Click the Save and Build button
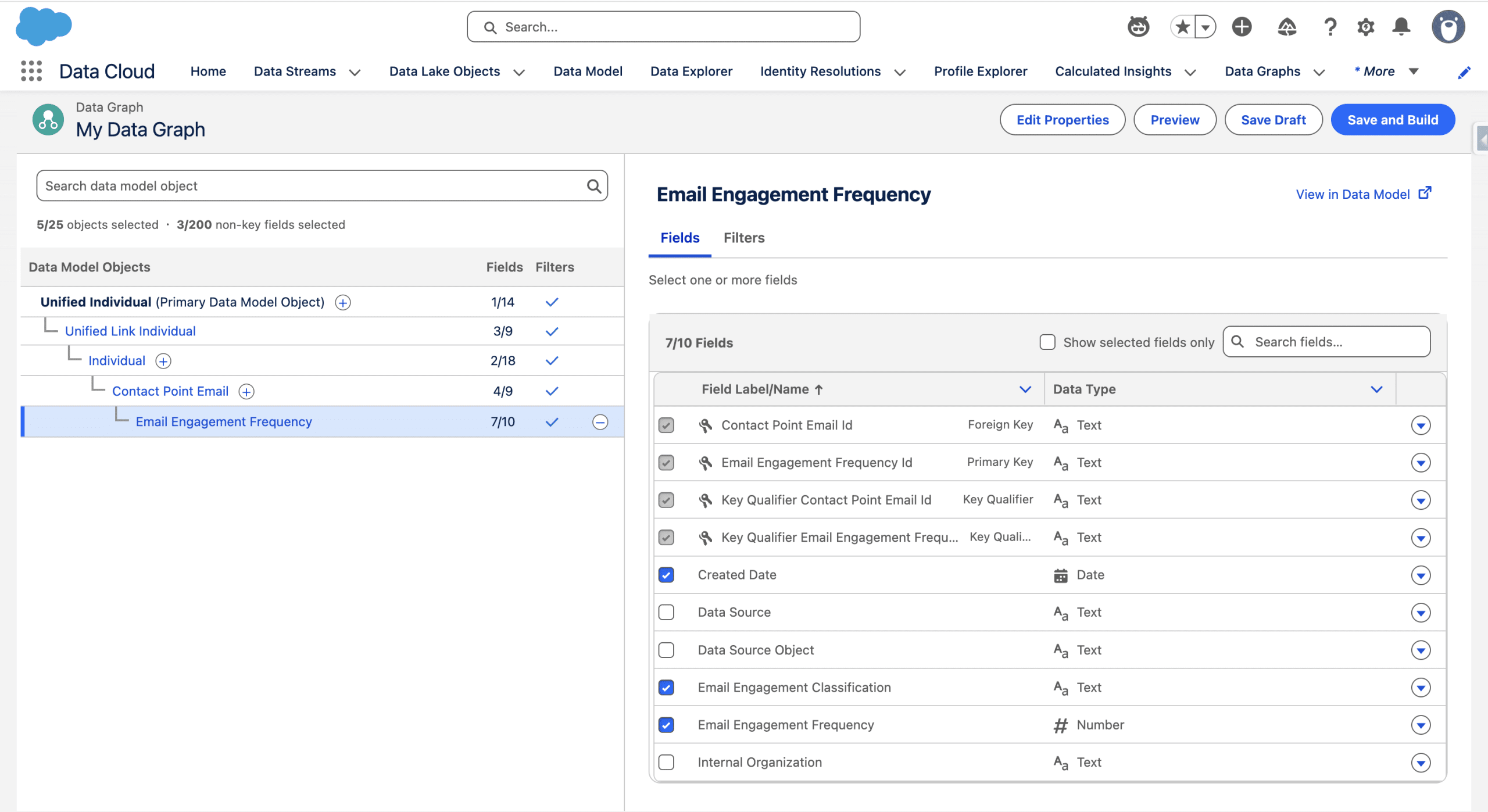The image size is (1488, 812). (x=1392, y=120)
